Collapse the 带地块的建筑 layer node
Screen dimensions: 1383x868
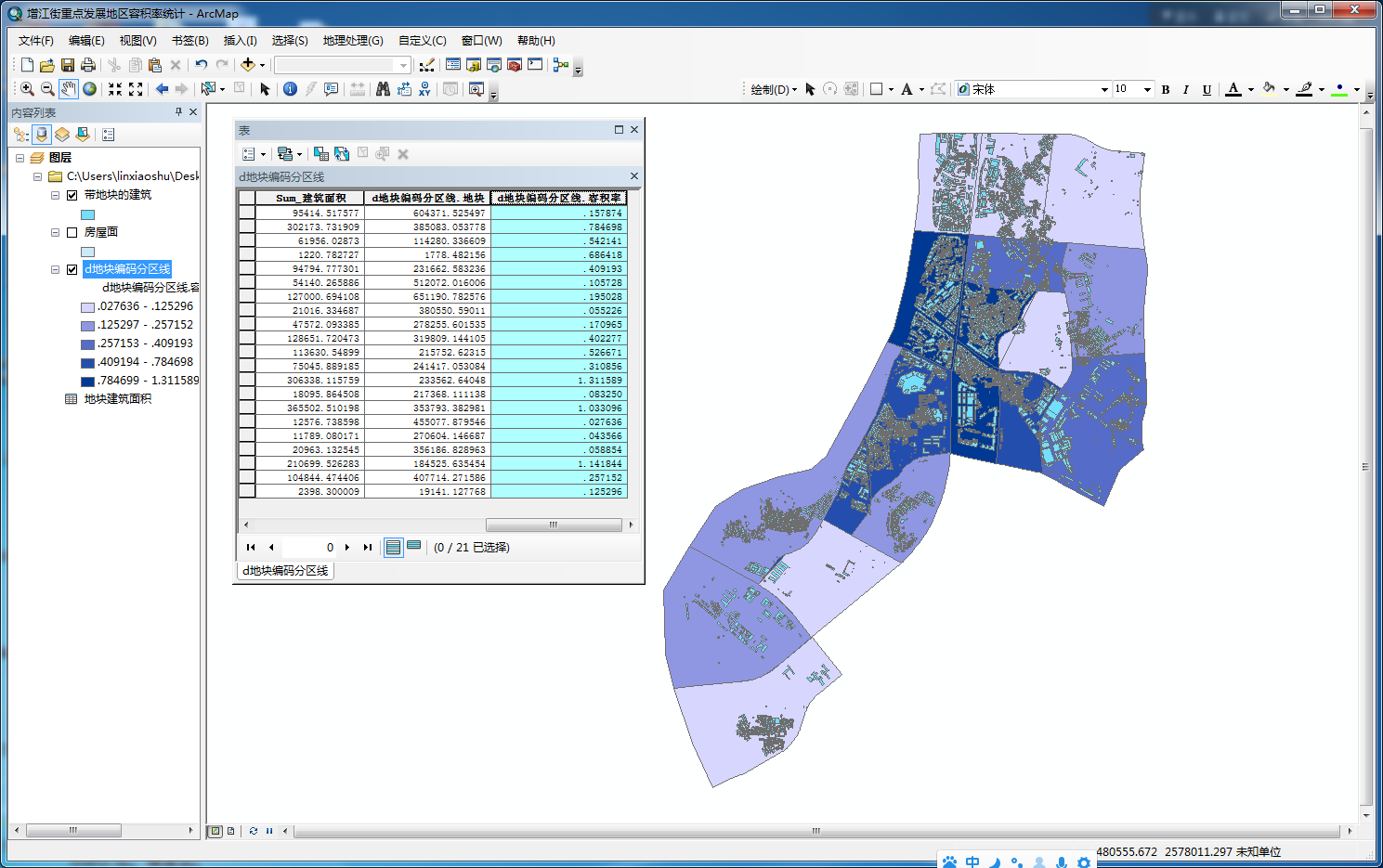(55, 195)
